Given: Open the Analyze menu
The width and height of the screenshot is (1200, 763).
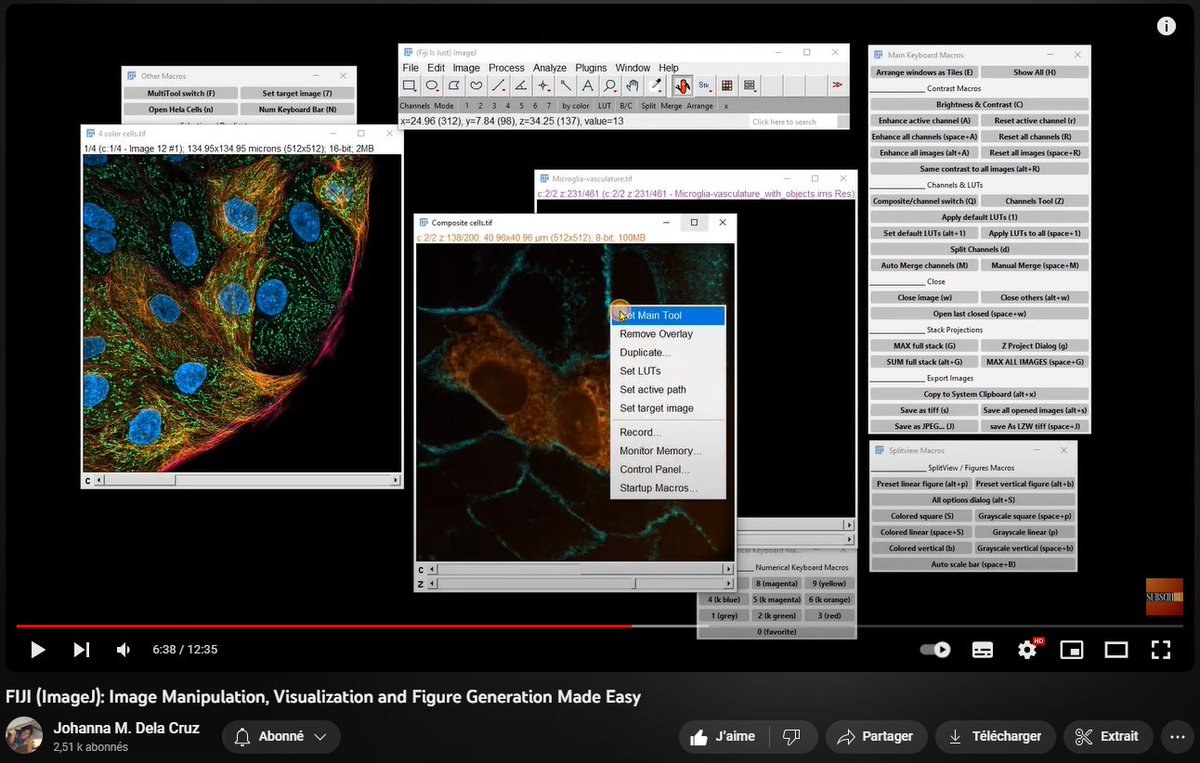Looking at the screenshot, I should pos(549,68).
